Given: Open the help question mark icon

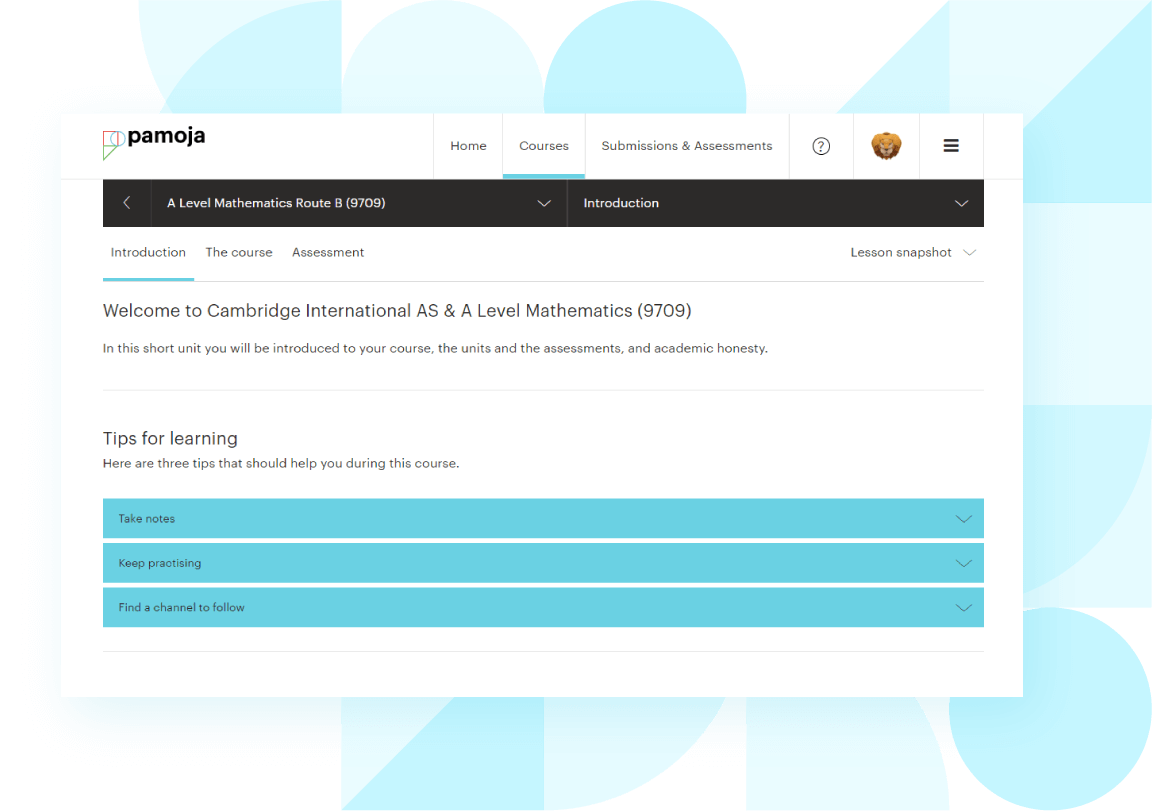Looking at the screenshot, I should [821, 146].
